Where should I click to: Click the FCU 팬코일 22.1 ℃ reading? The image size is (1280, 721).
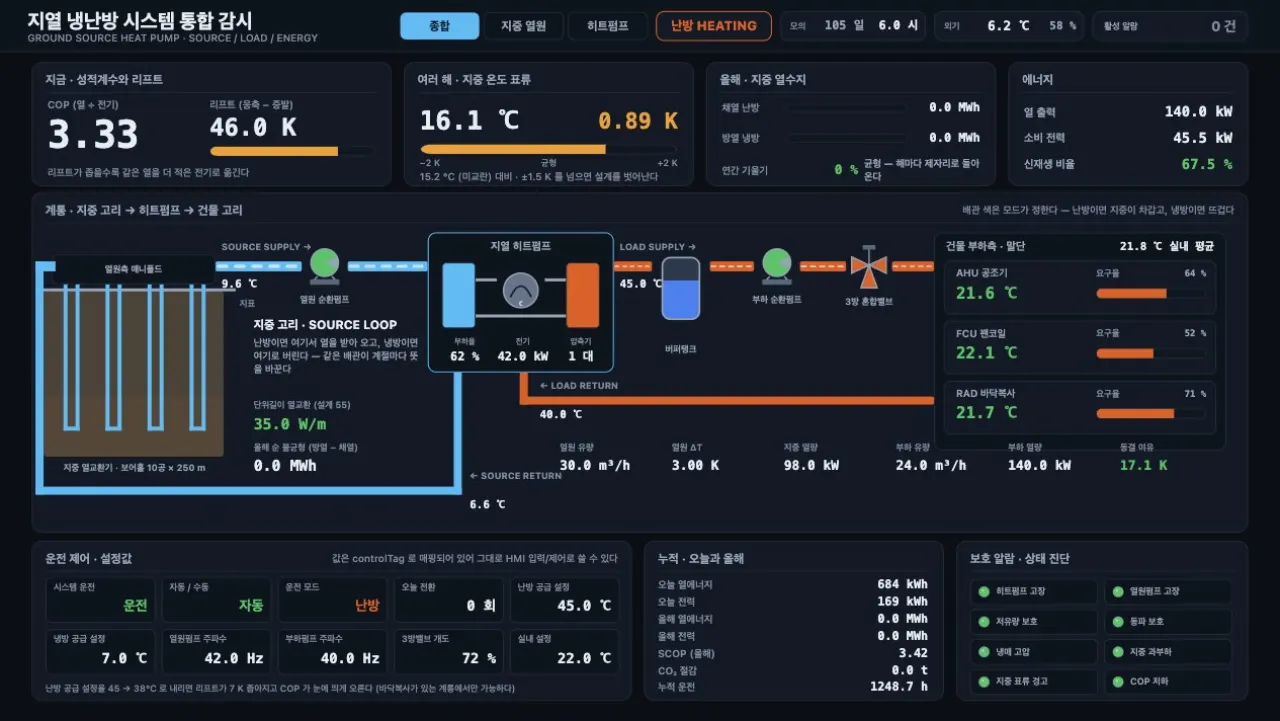[x=986, y=353]
